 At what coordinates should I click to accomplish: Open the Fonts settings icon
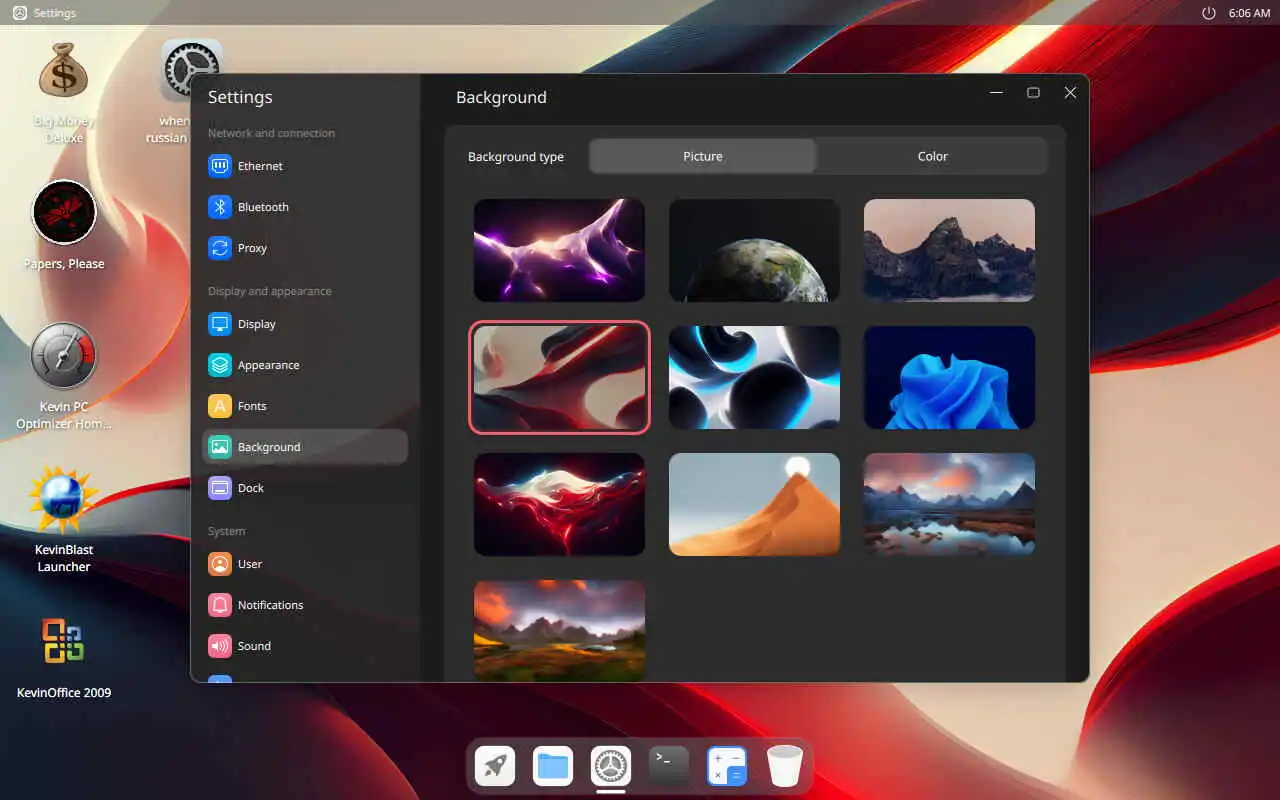(220, 406)
